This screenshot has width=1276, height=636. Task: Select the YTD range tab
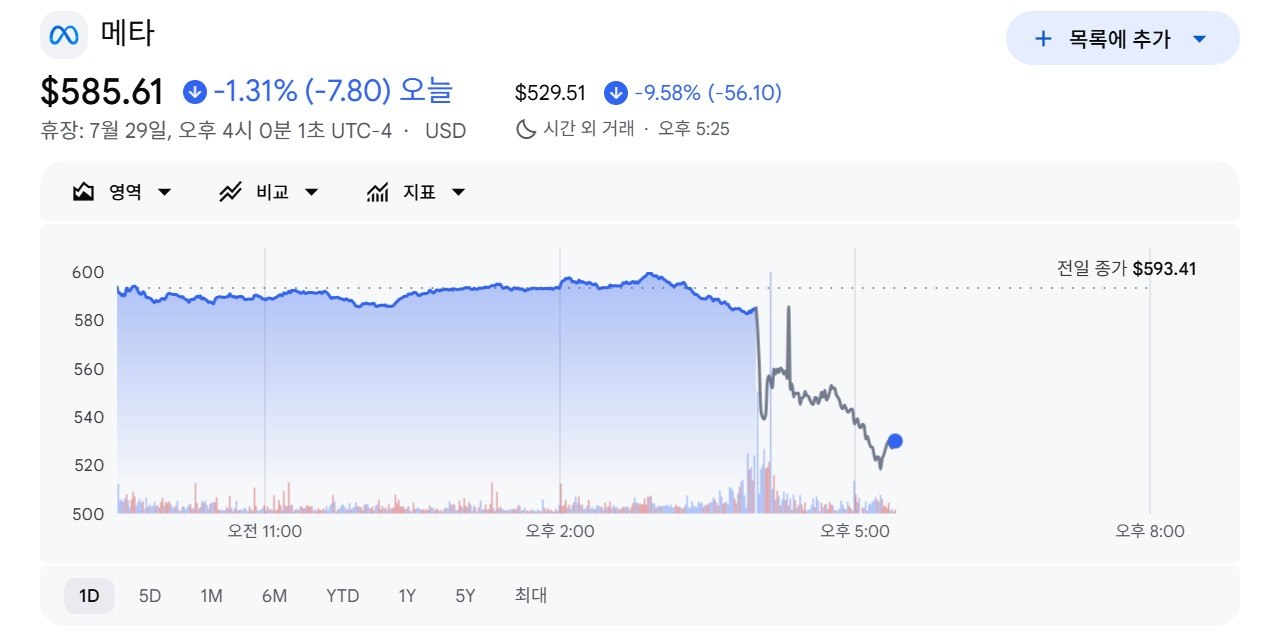[x=343, y=596]
